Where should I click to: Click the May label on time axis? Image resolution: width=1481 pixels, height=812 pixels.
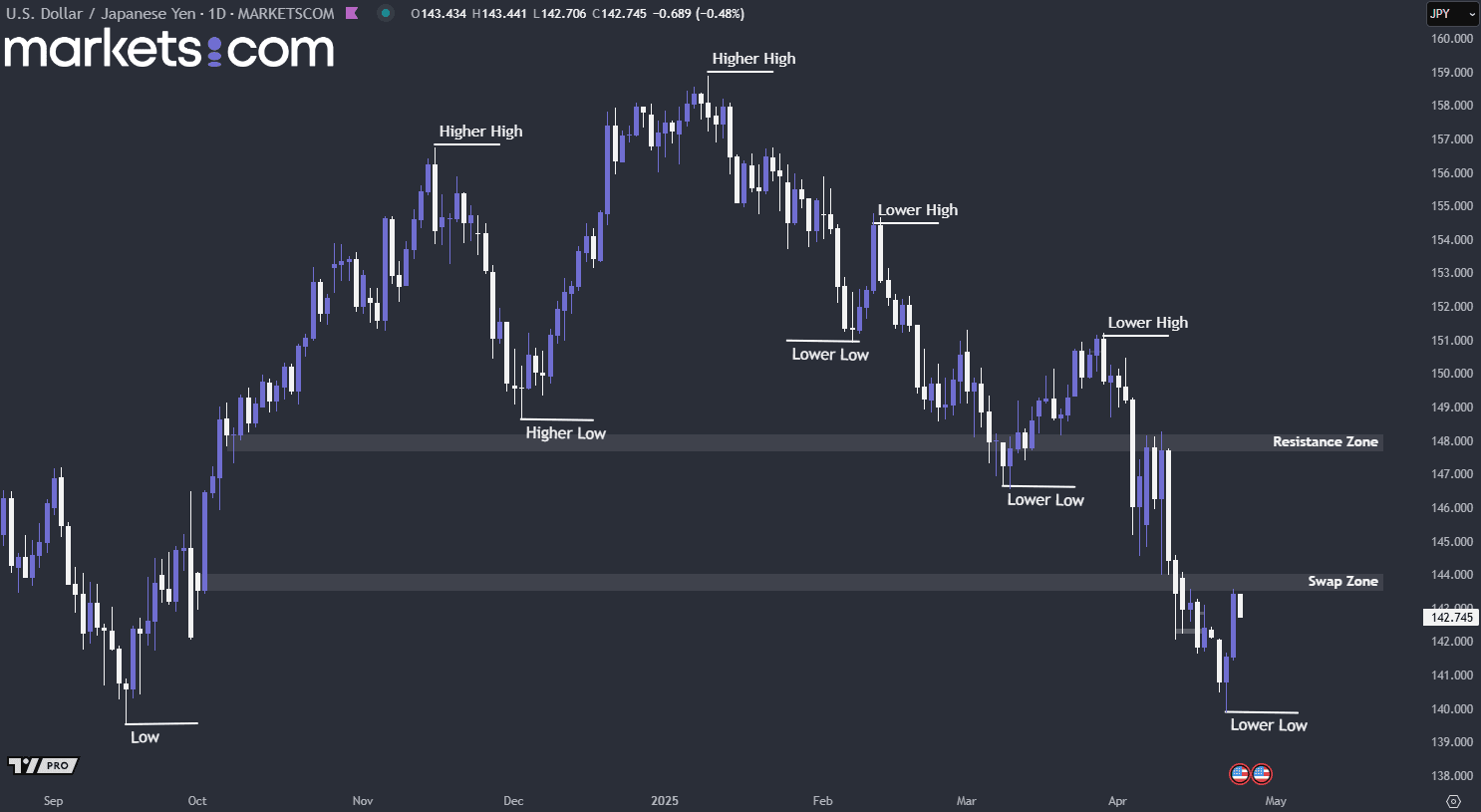[1276, 801]
